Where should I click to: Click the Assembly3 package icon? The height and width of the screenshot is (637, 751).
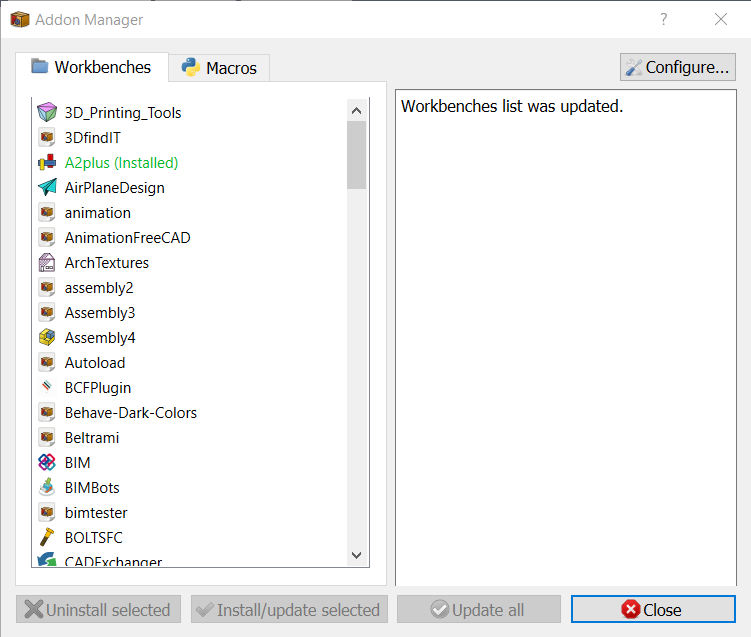(47, 312)
